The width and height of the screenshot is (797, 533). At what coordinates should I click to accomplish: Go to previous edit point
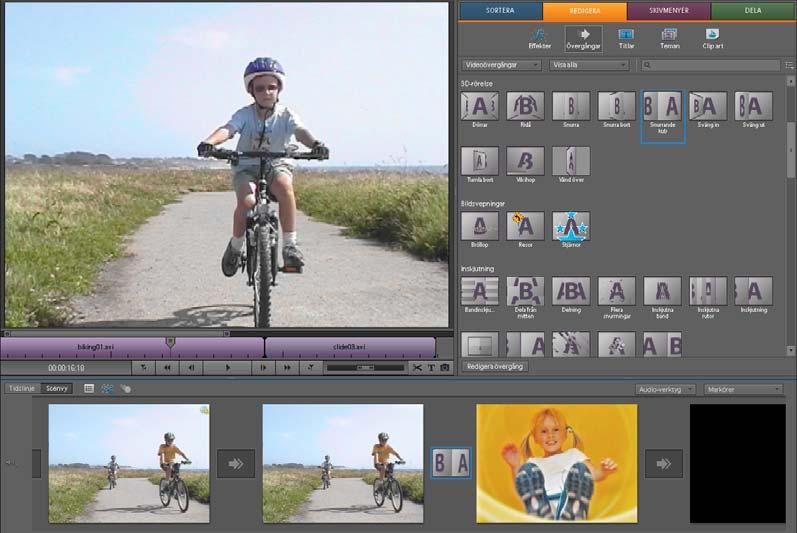144,367
